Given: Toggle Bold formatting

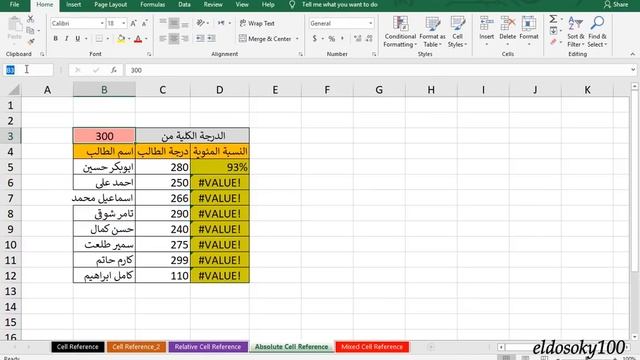Looking at the screenshot, I should click(x=56, y=38).
